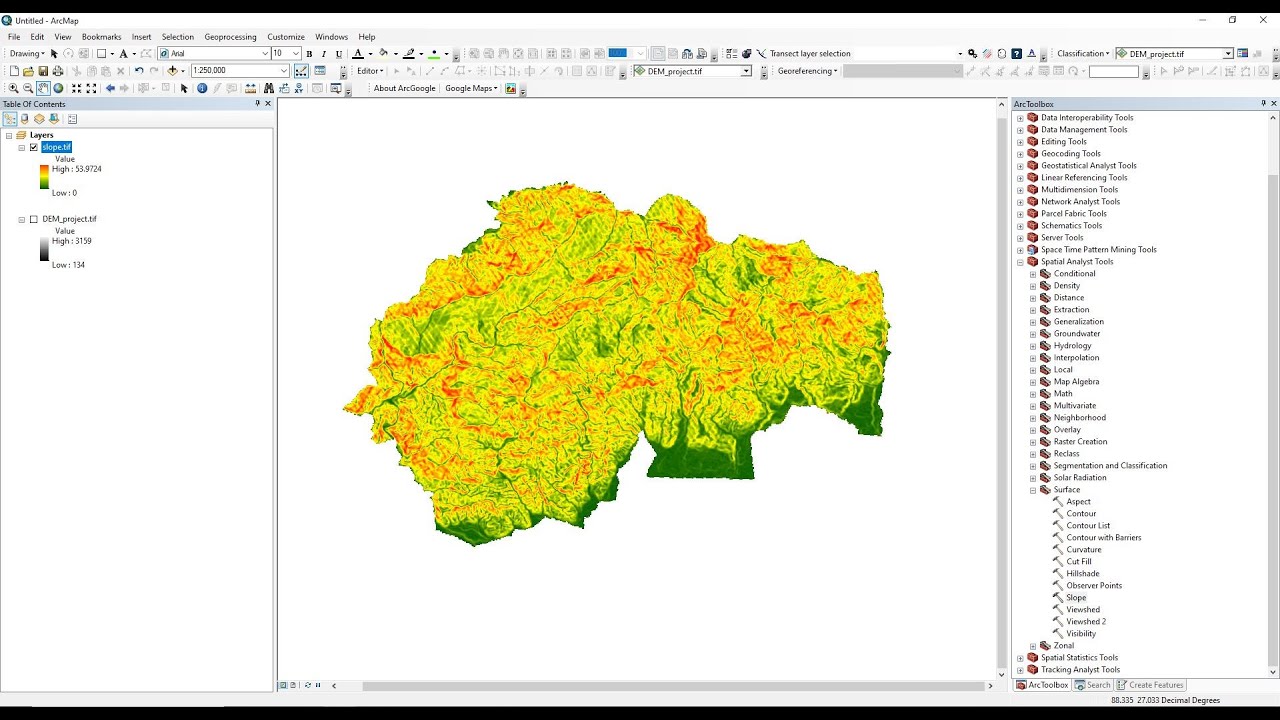Open the Customize menu
The image size is (1280, 720).
(286, 37)
